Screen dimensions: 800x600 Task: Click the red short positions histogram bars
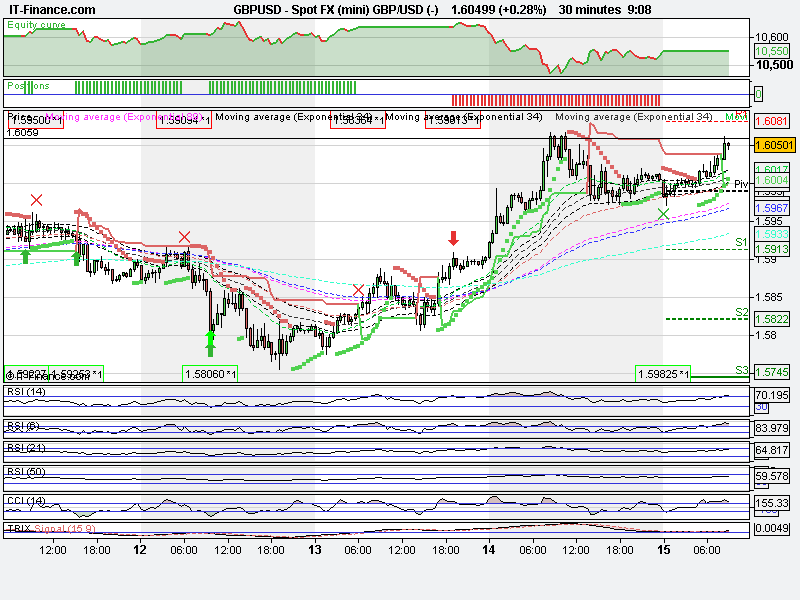click(x=556, y=100)
